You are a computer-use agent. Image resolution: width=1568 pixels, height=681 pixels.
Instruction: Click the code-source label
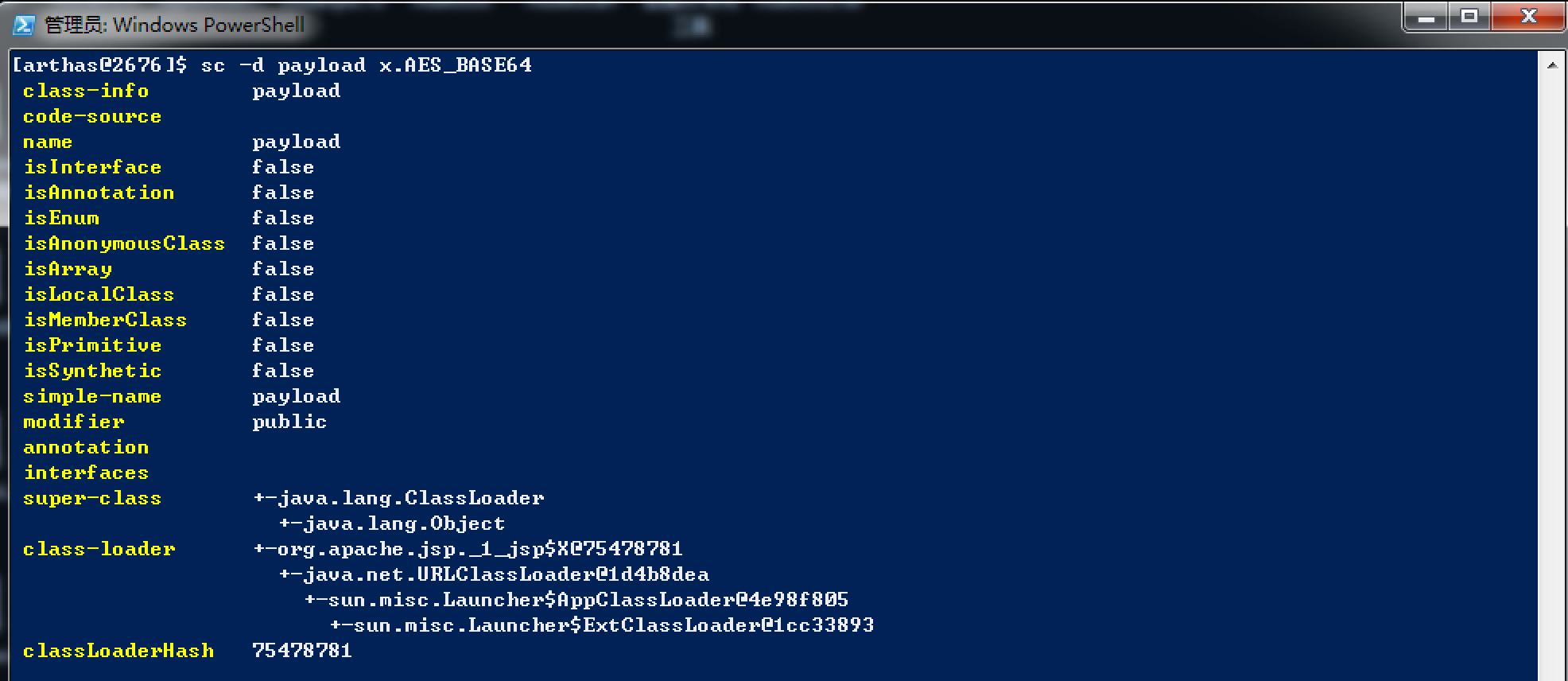tap(92, 116)
